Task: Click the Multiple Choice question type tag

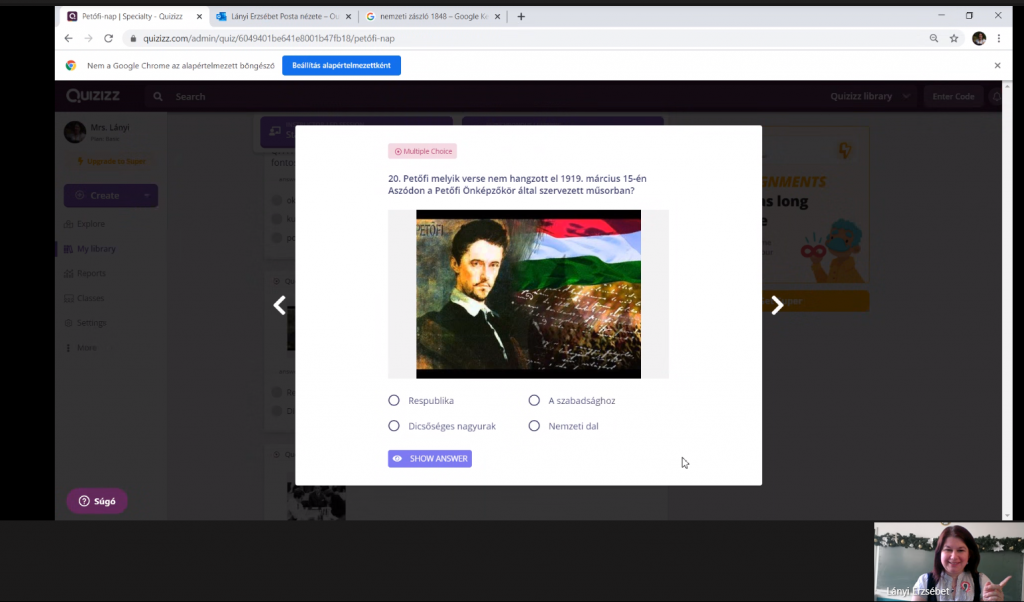Action: (x=423, y=151)
